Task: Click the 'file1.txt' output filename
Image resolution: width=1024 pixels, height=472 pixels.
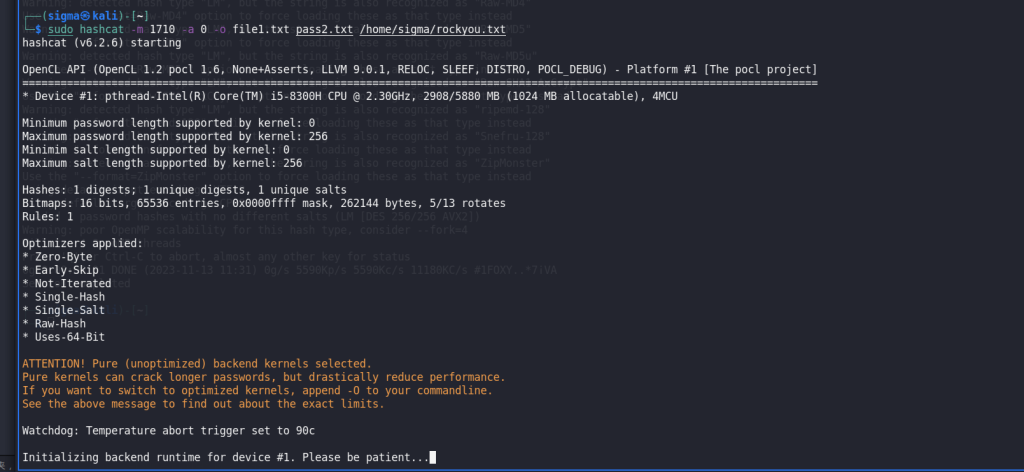Action: (x=261, y=29)
